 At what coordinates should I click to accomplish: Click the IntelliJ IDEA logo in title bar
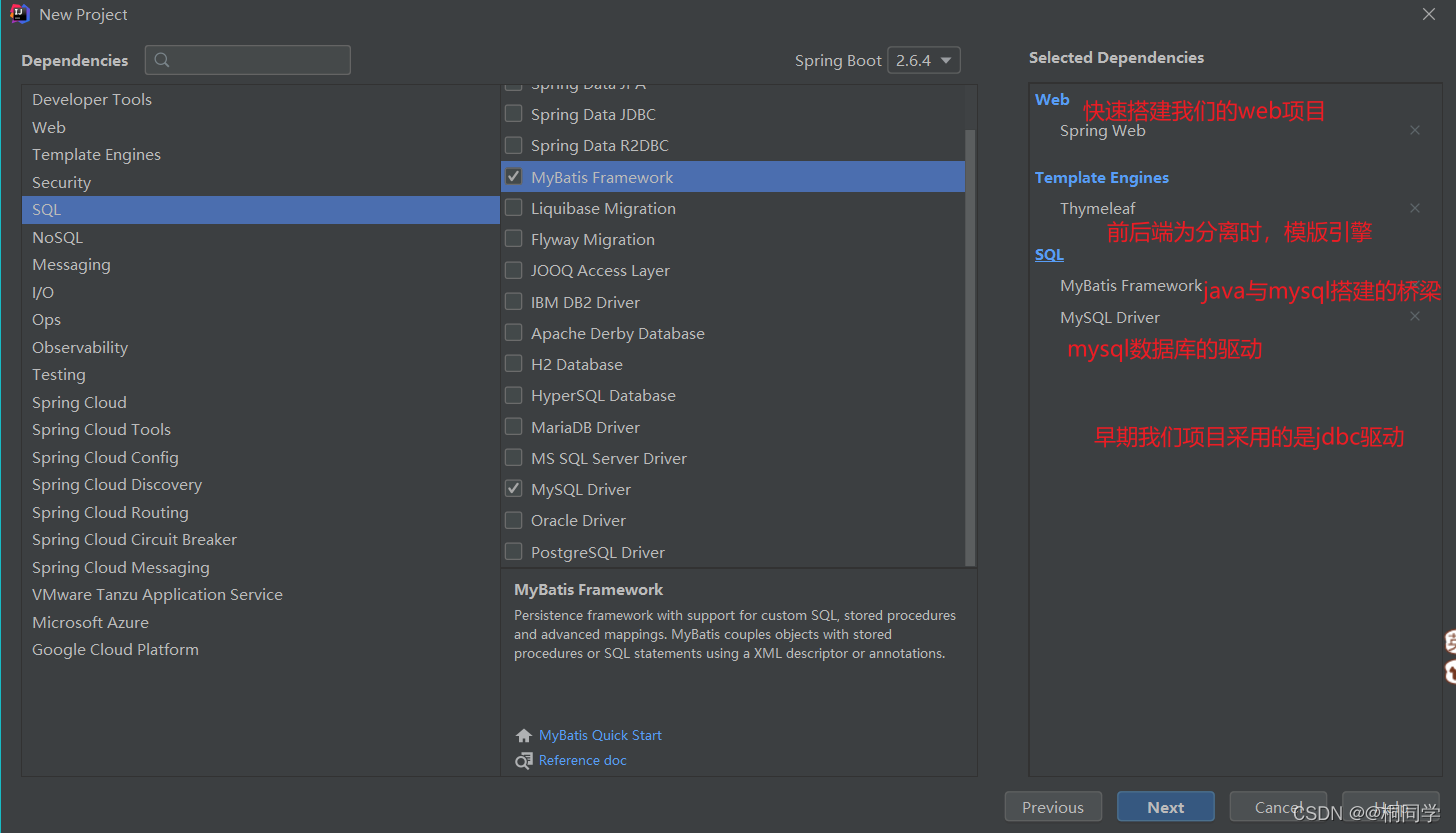[19, 14]
